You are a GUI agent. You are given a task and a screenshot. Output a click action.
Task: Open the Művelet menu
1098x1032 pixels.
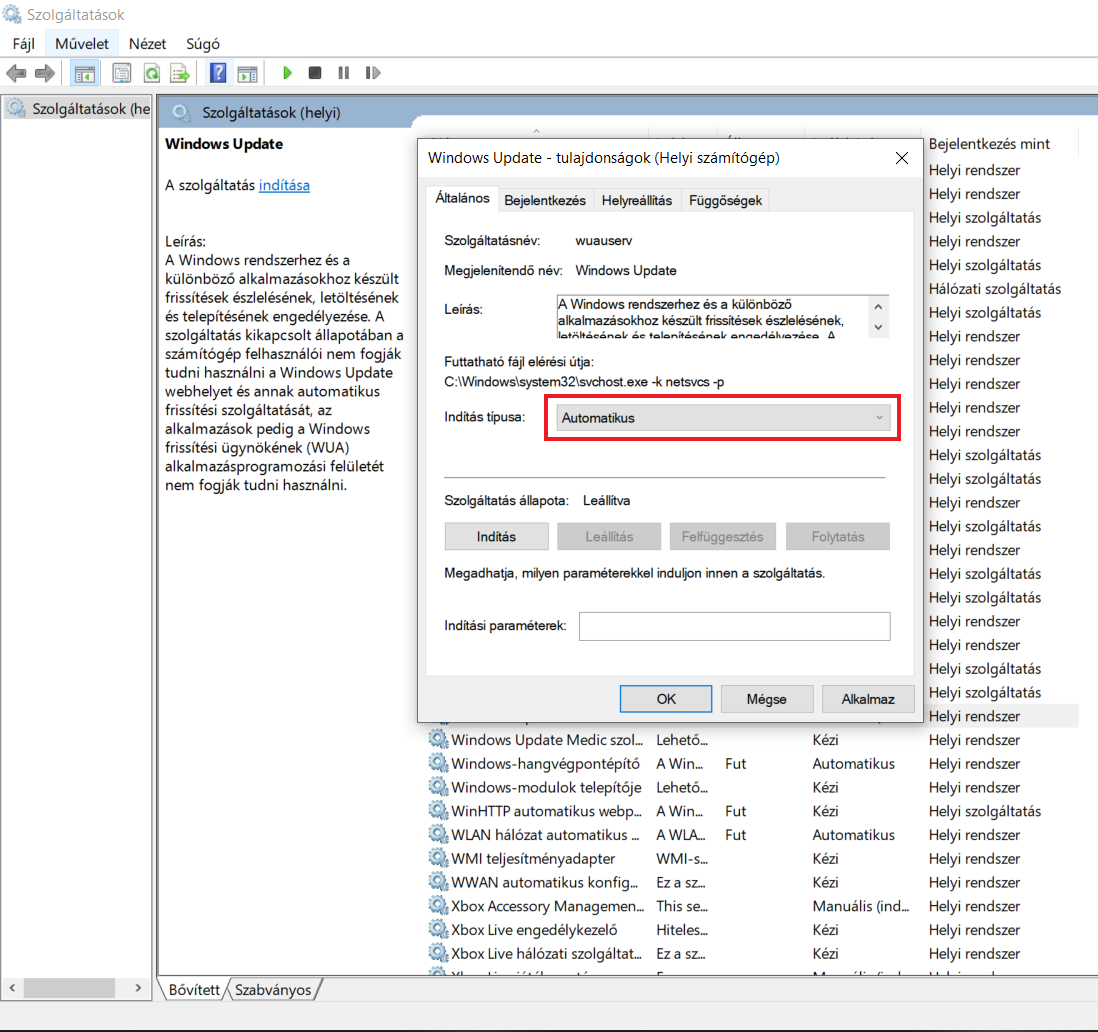click(82, 43)
